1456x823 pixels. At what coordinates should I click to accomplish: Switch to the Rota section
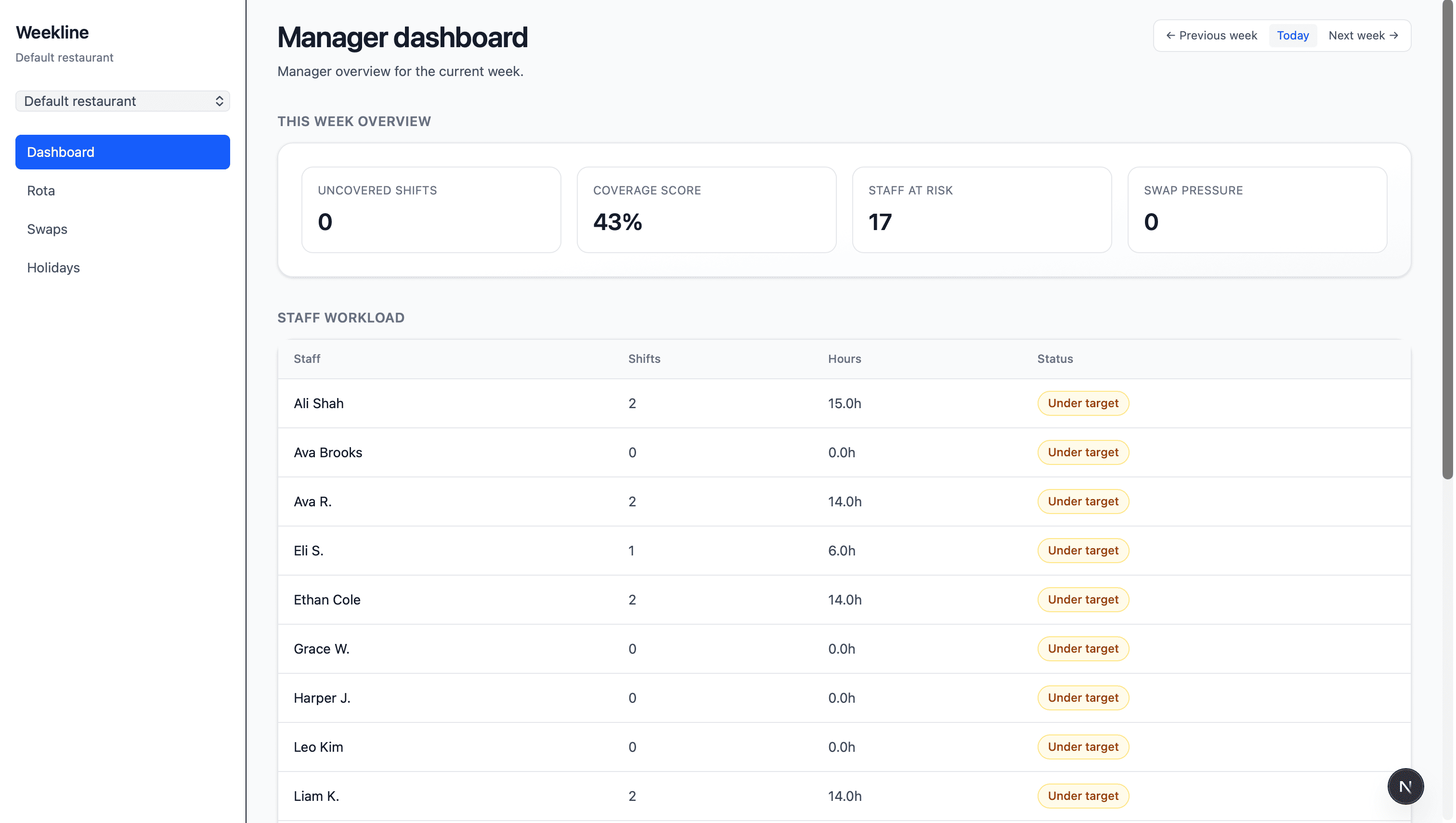point(41,191)
